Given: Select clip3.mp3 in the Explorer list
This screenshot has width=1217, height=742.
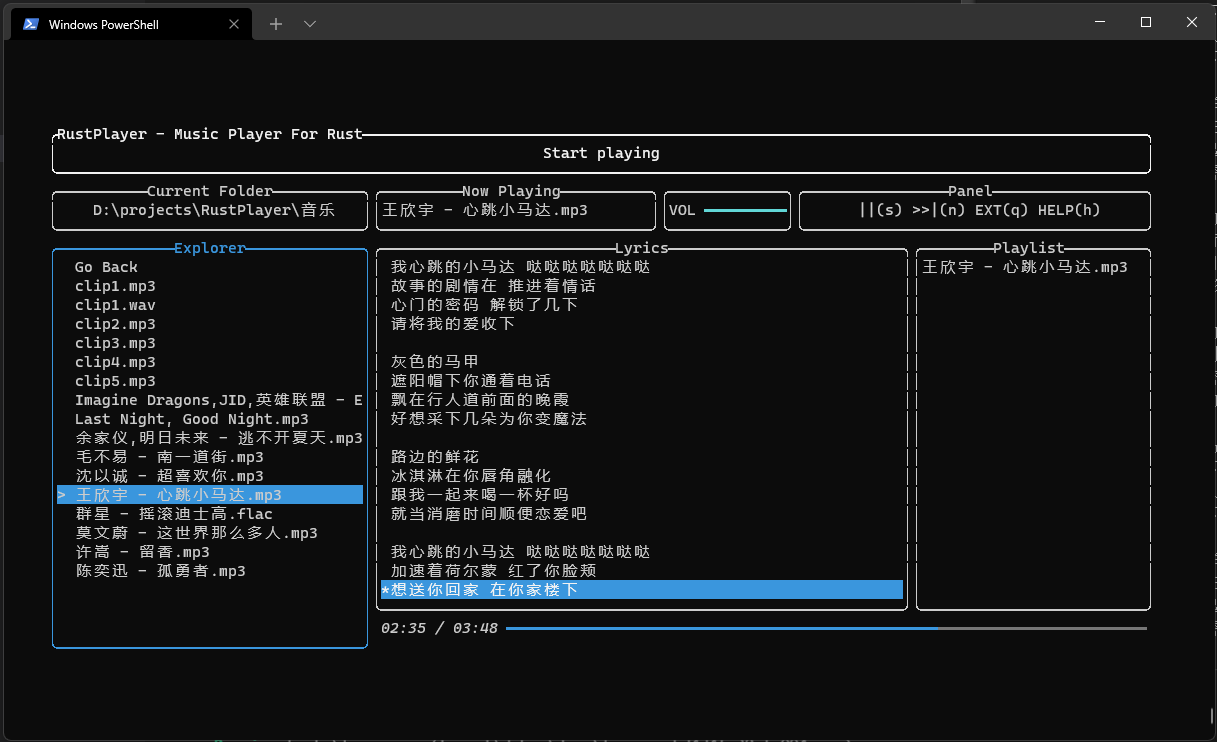Looking at the screenshot, I should pyautogui.click(x=115, y=343).
